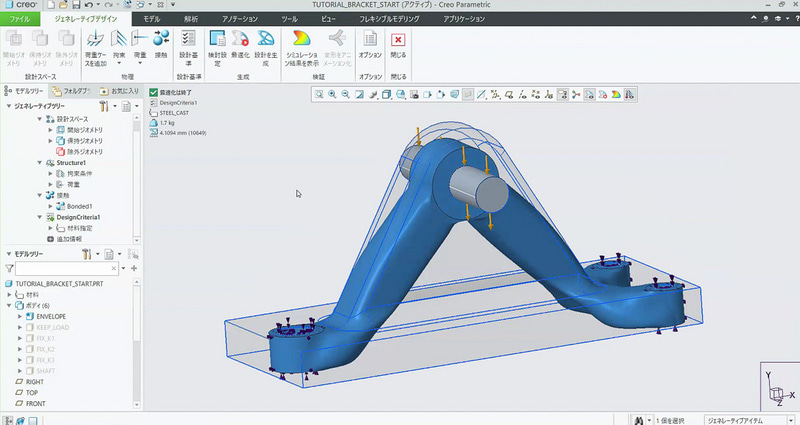Toggle the 最適化は終了 checkbox
The image size is (800, 425).
(x=154, y=92)
